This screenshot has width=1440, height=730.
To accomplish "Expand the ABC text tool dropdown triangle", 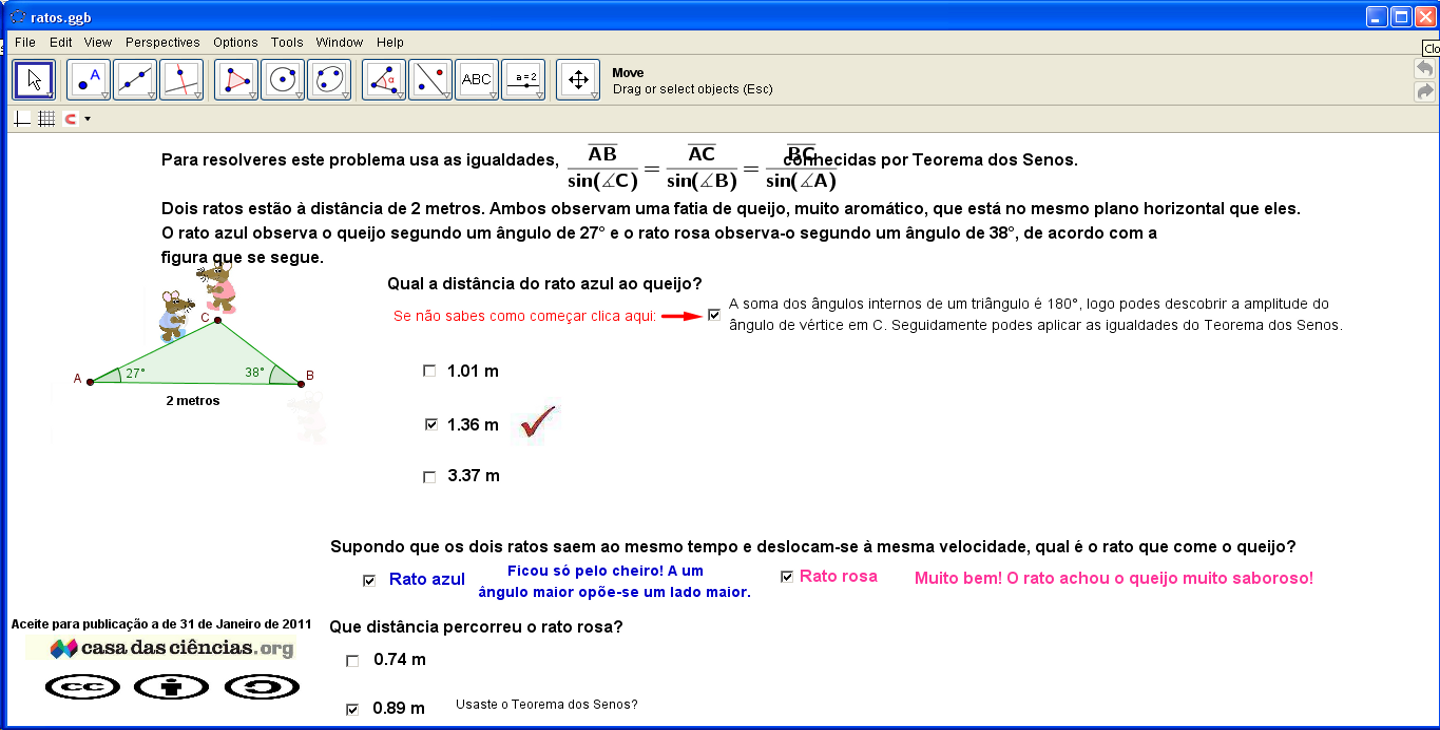I will 493,95.
